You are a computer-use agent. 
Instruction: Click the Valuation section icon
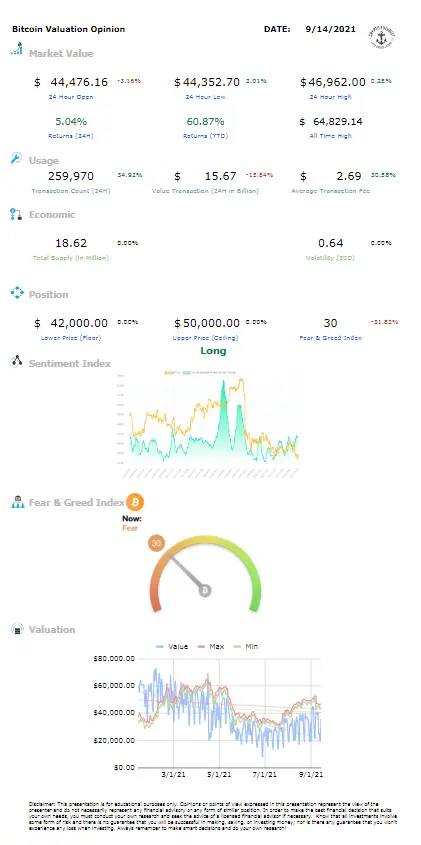[18, 629]
